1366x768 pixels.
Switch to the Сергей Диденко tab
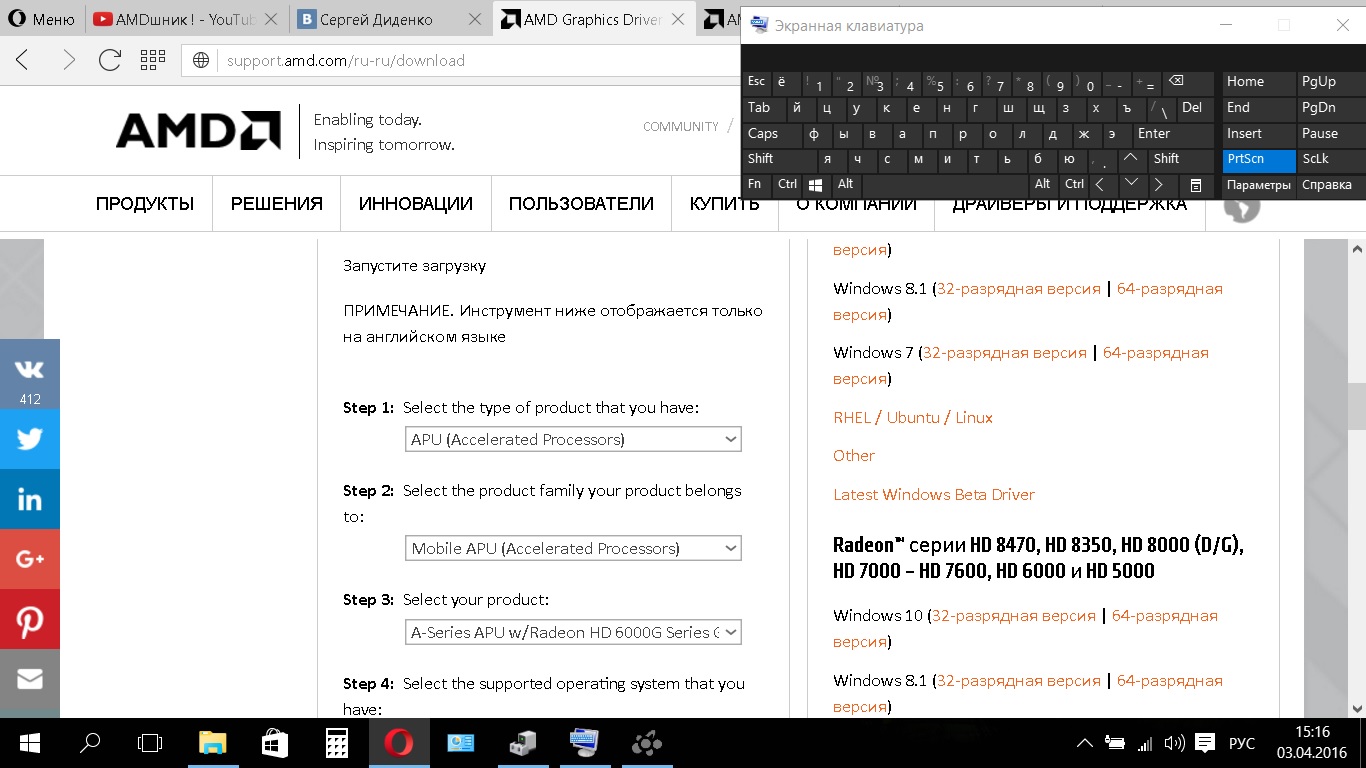click(378, 19)
